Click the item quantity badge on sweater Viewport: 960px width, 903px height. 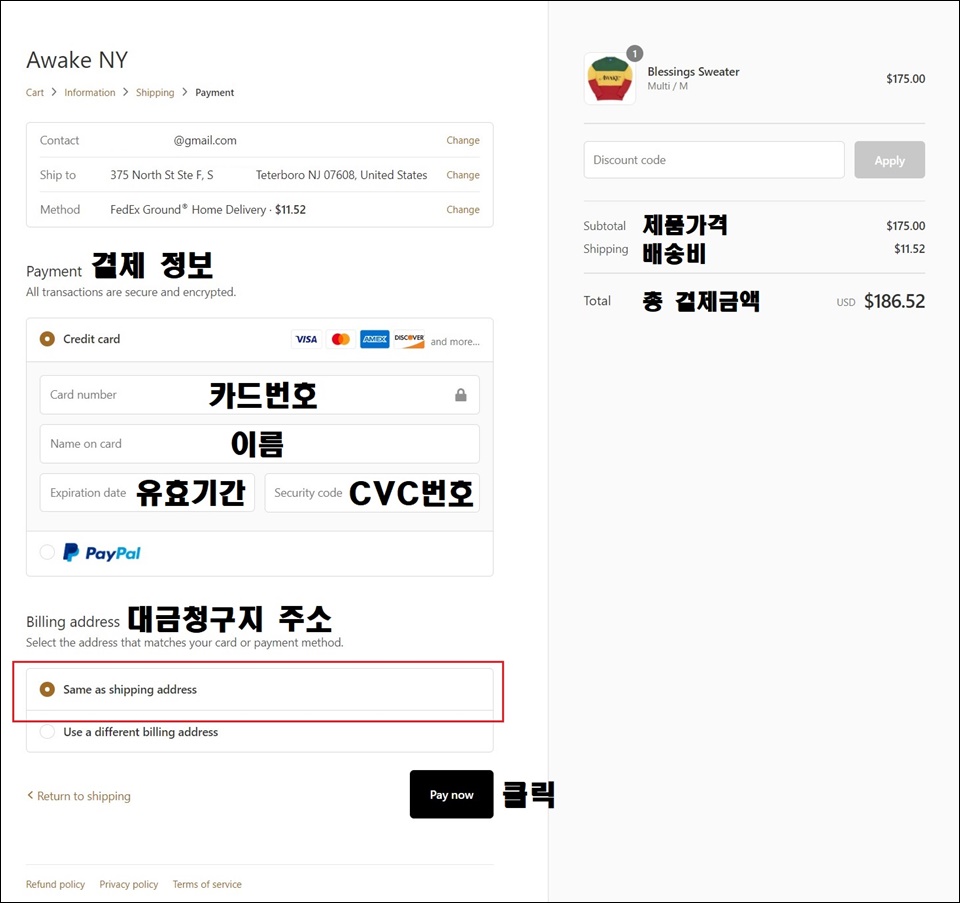click(635, 54)
